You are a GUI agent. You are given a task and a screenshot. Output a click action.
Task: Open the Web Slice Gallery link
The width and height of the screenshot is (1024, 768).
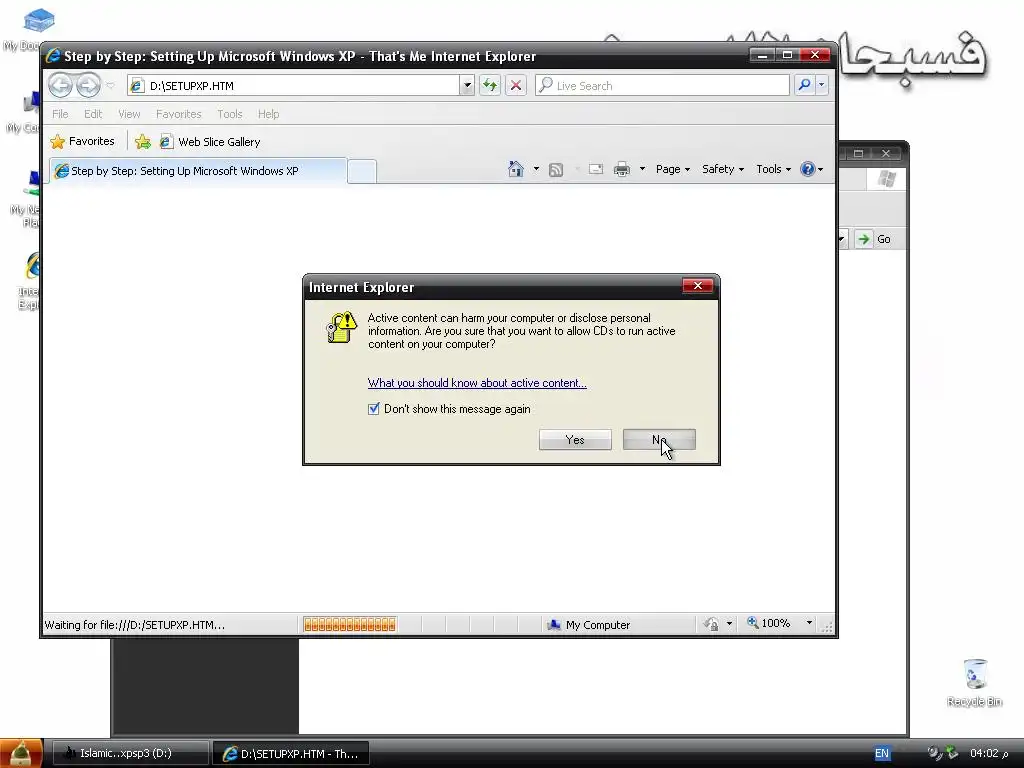coord(210,142)
